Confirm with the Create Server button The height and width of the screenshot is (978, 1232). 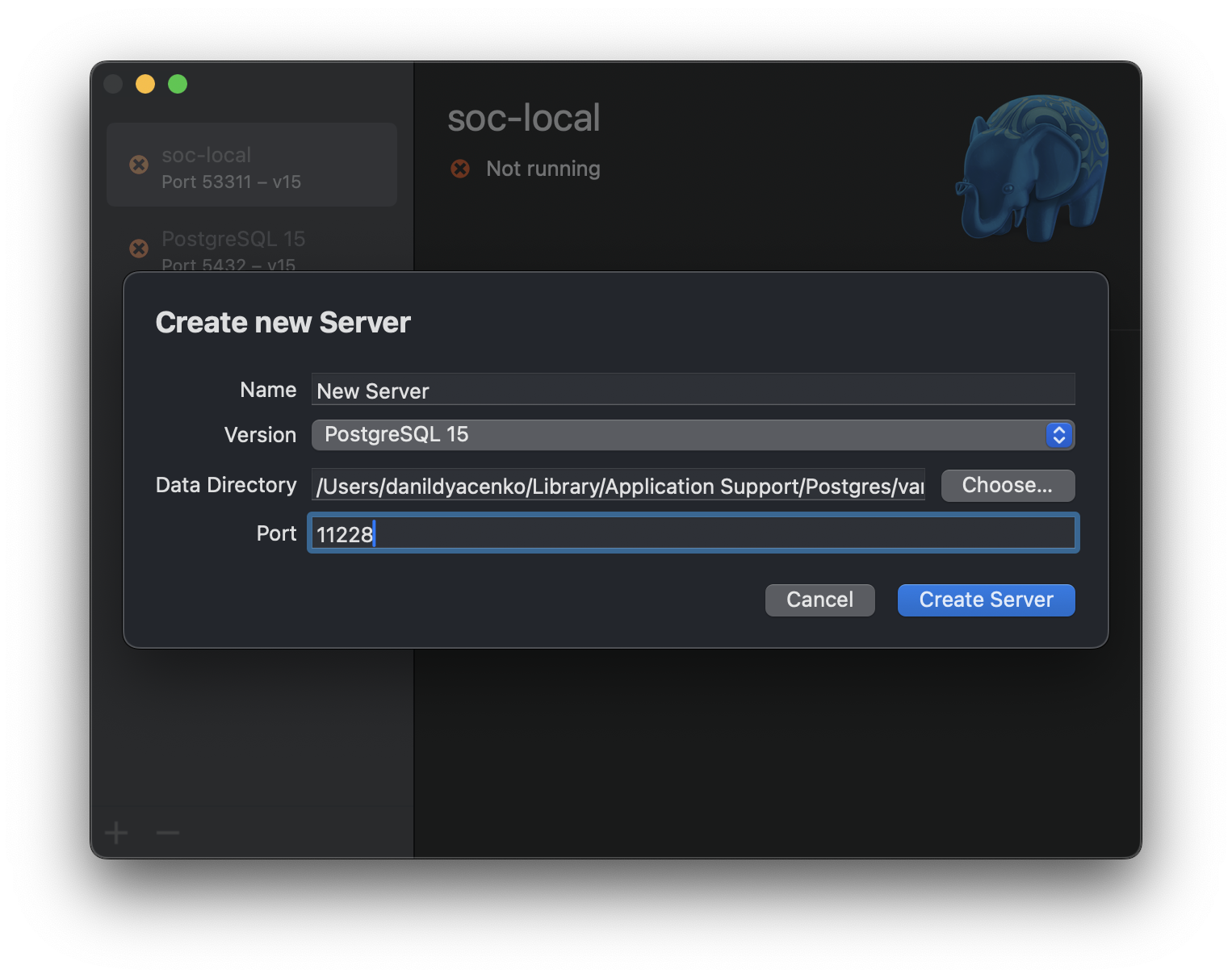click(986, 600)
